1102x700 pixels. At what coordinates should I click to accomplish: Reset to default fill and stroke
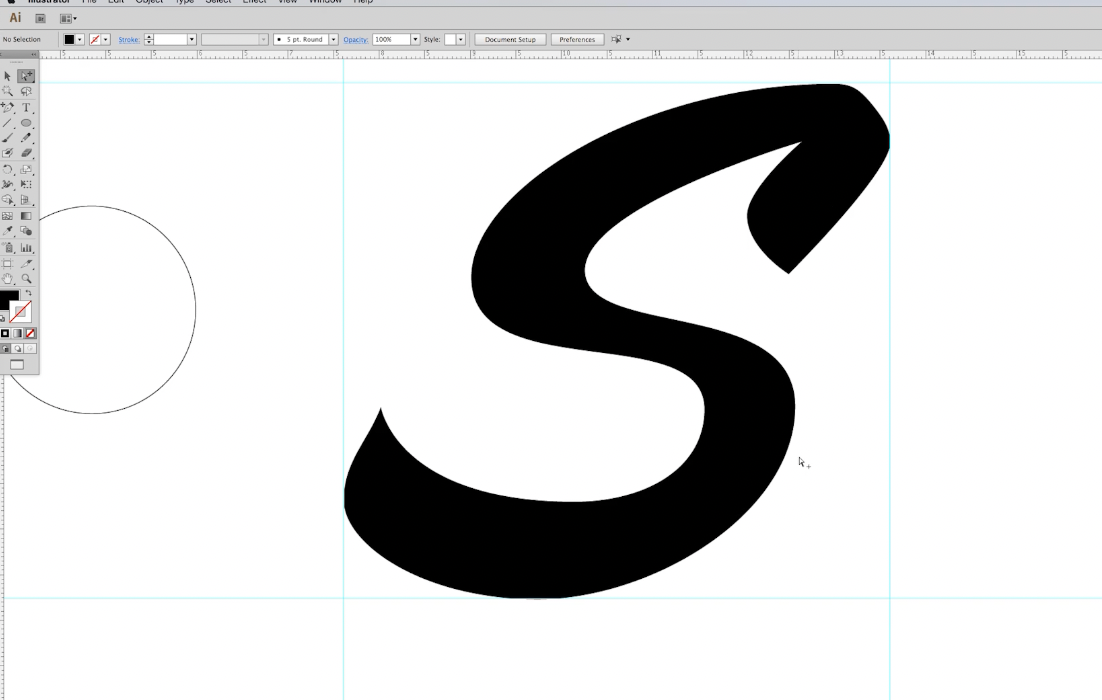3,318
